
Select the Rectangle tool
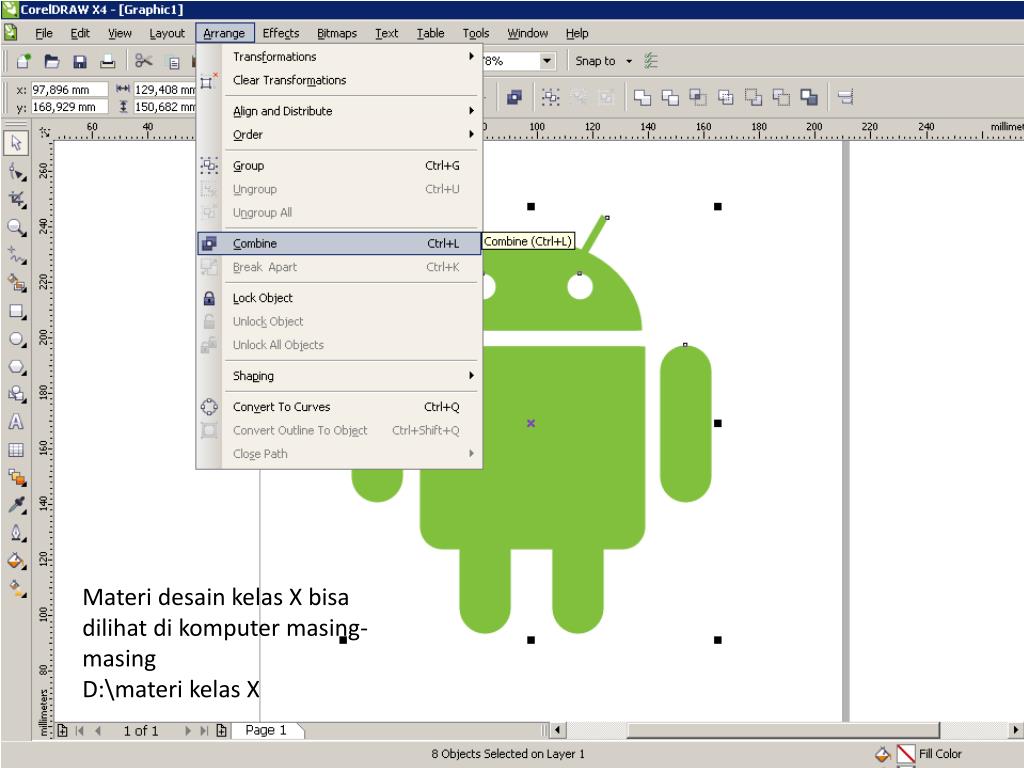(16, 312)
